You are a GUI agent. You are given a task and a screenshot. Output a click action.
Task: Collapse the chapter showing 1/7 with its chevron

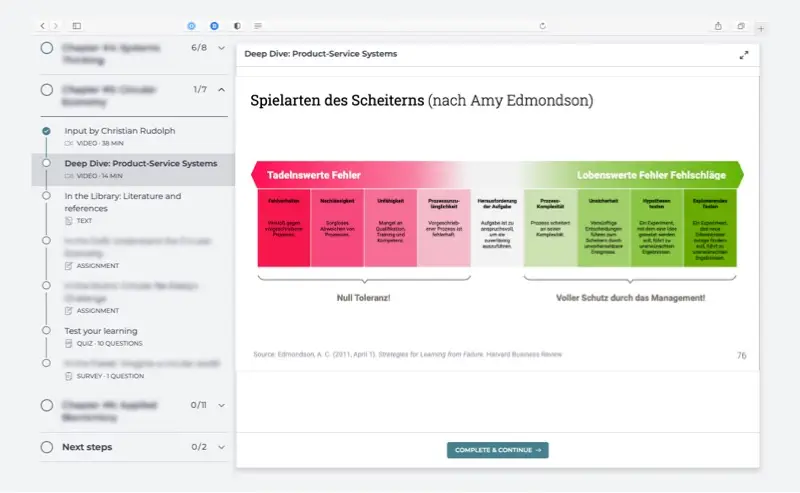coord(221,90)
